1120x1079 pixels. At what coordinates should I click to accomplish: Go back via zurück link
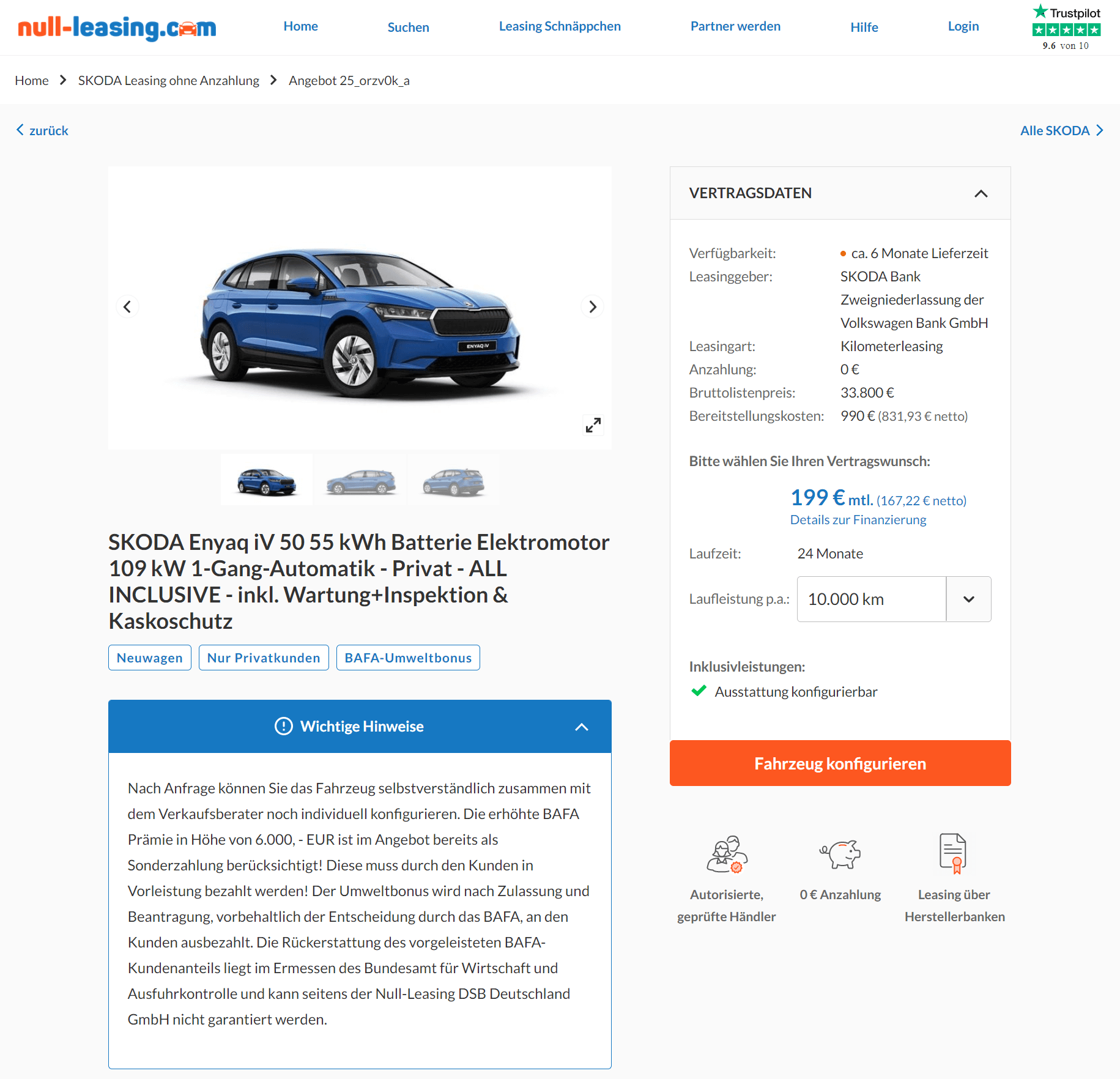pos(42,130)
